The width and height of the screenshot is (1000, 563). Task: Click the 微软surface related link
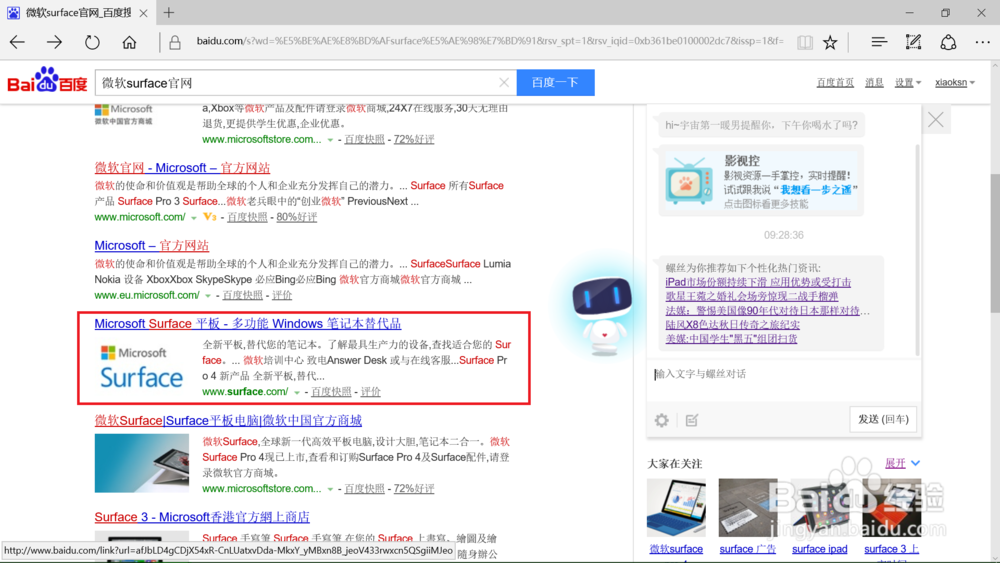pyautogui.click(x=676, y=549)
